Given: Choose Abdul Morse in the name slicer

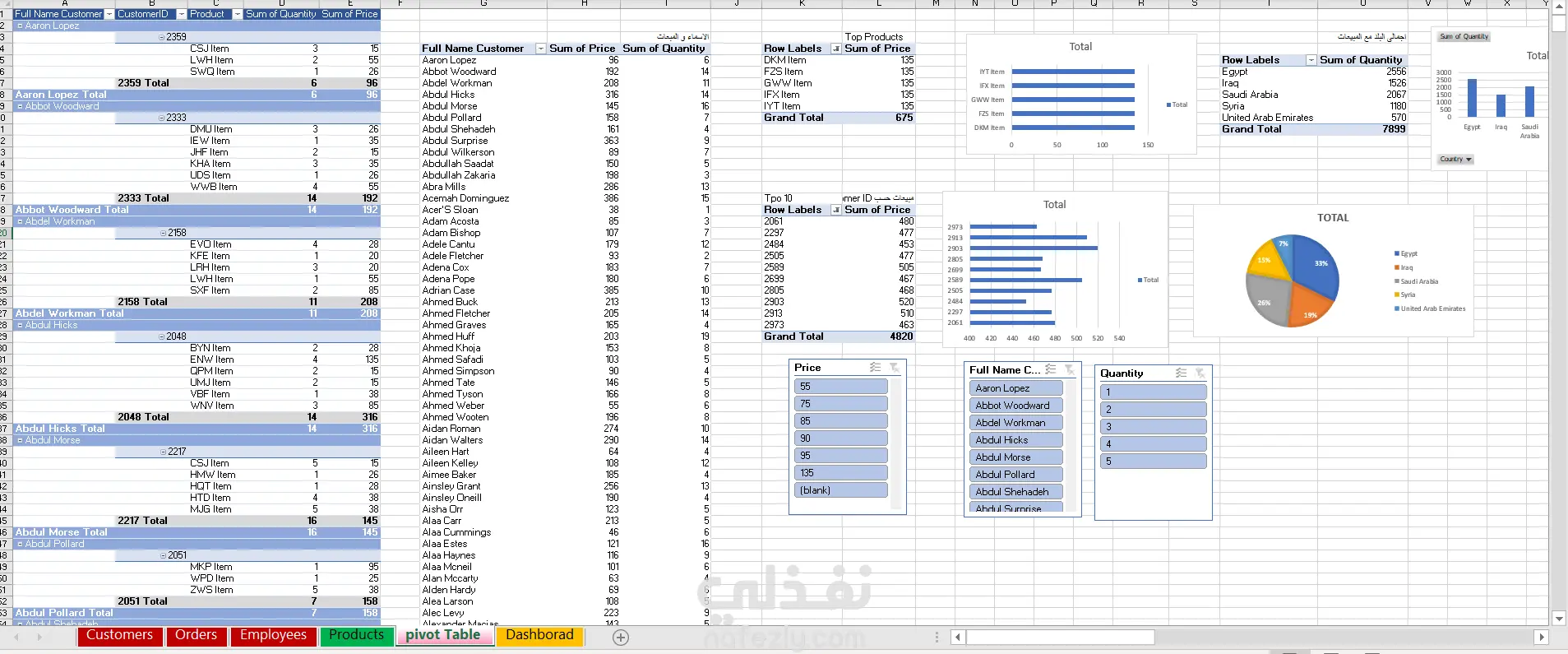Looking at the screenshot, I should [x=1016, y=457].
